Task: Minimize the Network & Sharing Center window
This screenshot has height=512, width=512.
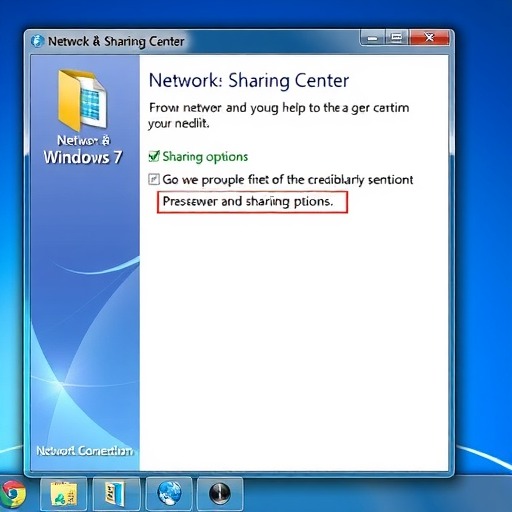Action: tap(373, 37)
